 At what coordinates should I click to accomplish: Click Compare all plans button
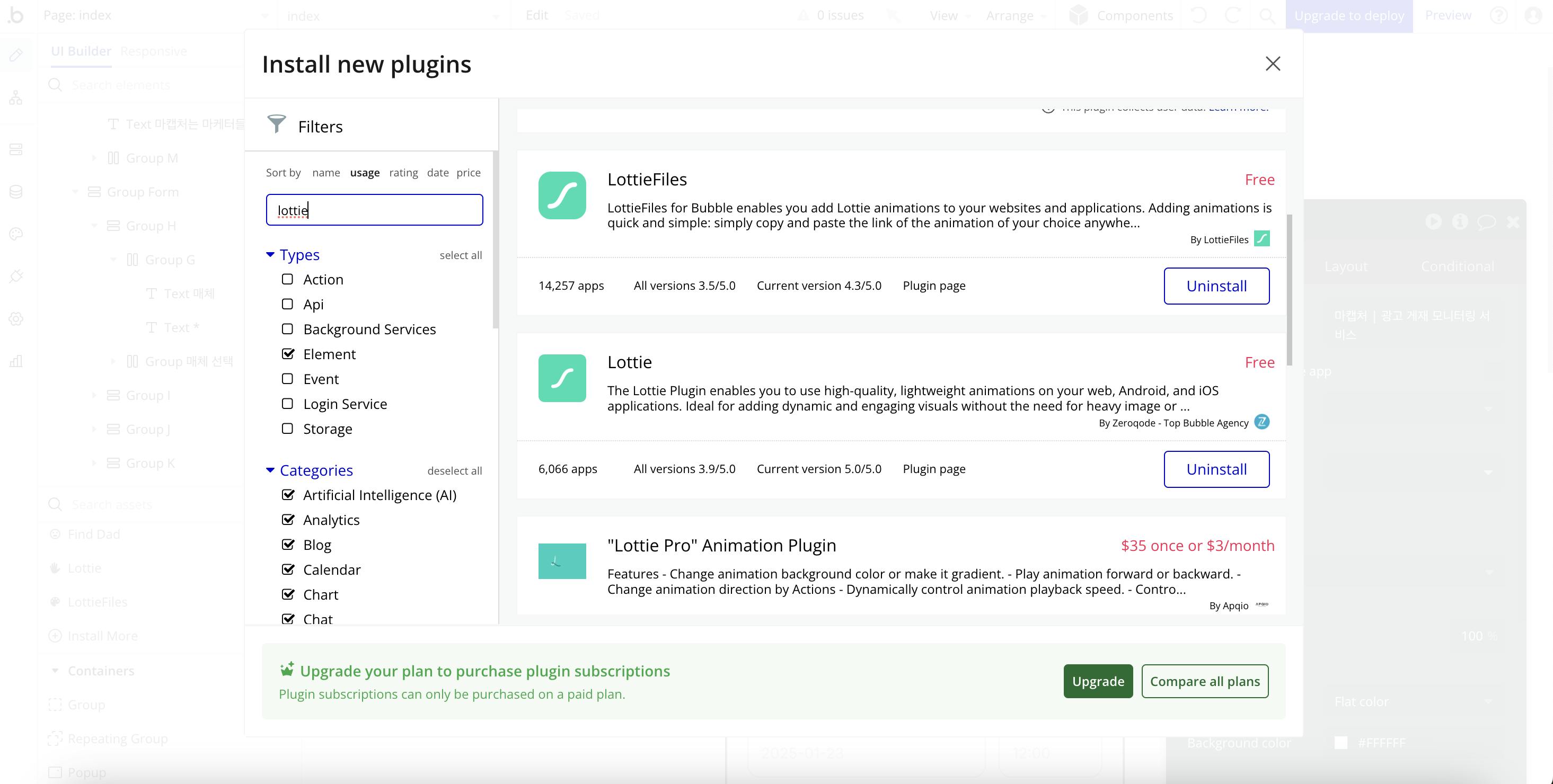tap(1205, 681)
